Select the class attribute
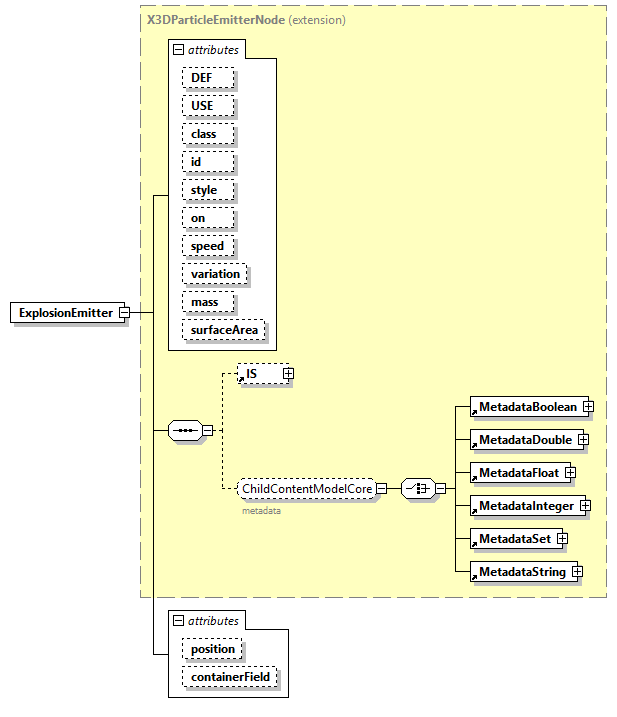 tap(208, 134)
